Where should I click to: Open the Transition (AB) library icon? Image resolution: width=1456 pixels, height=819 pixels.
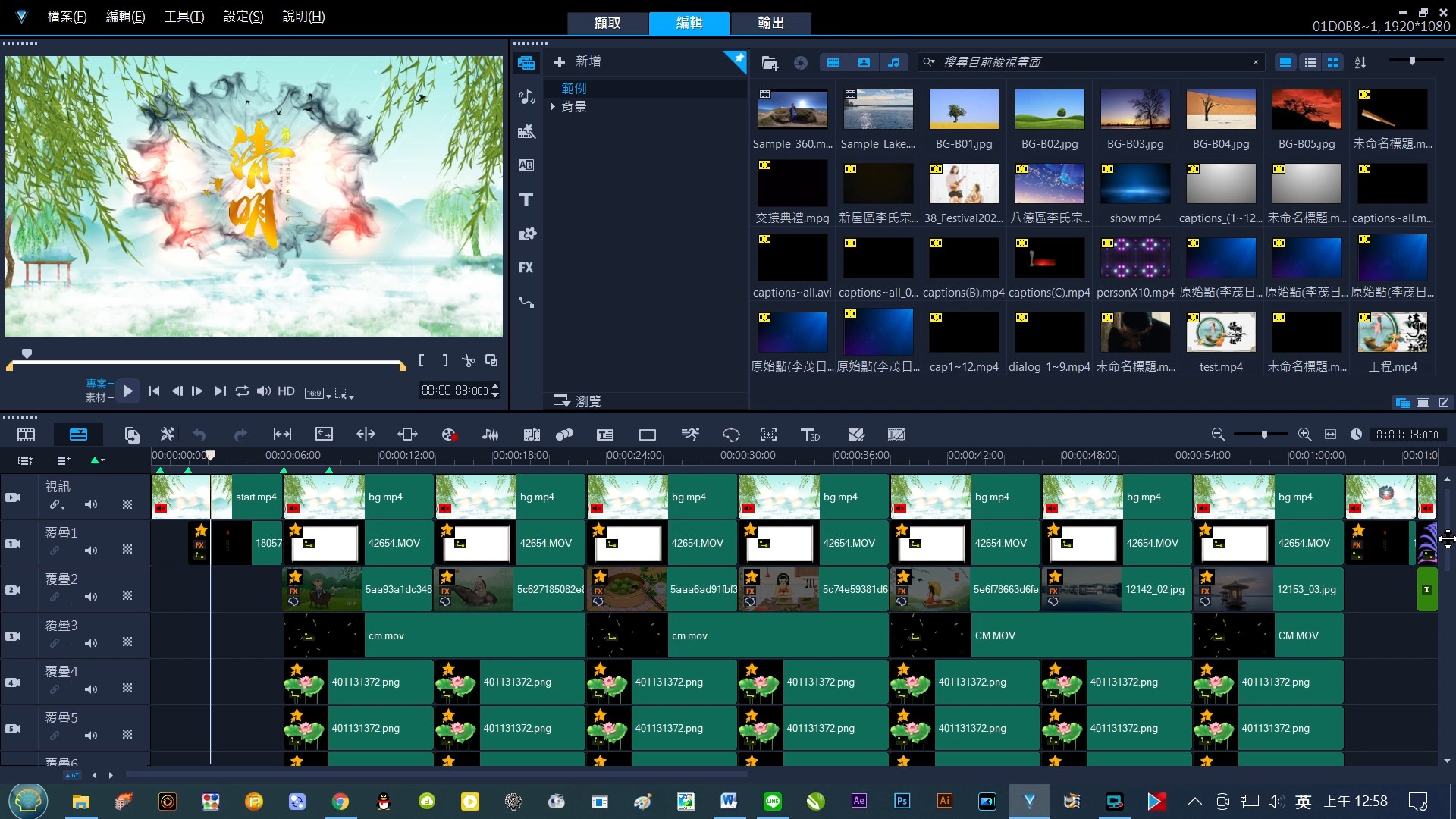click(526, 165)
